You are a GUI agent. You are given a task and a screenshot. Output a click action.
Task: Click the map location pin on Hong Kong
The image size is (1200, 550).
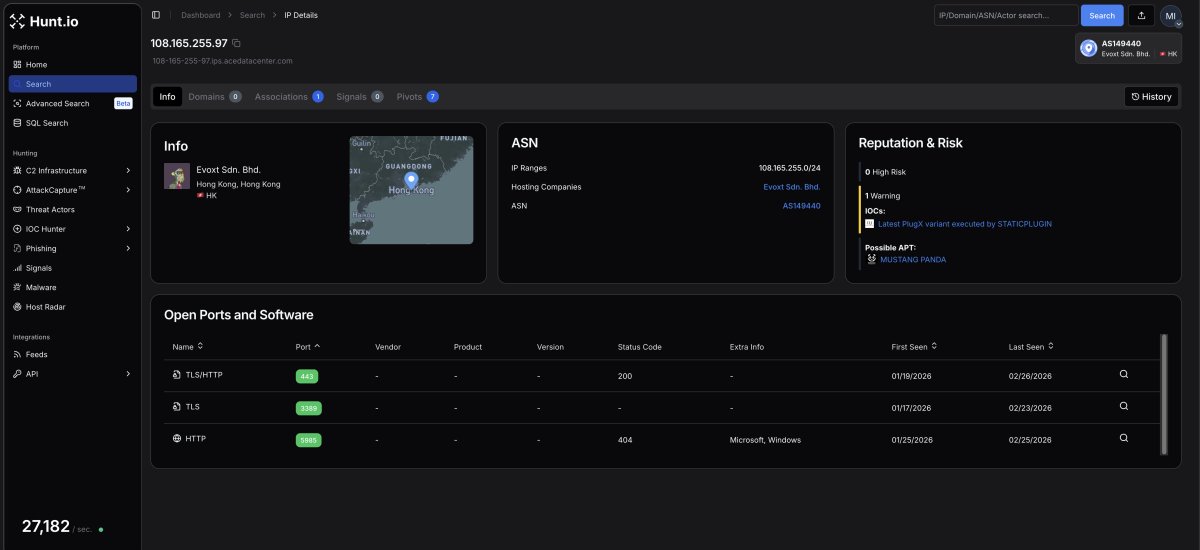tap(411, 181)
